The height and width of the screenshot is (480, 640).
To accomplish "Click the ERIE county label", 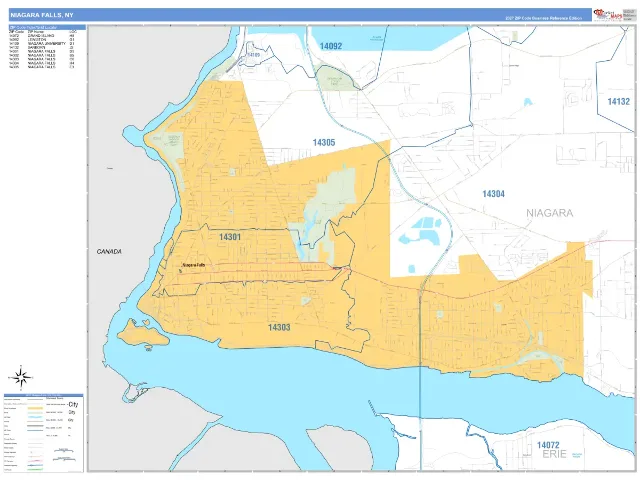I will click(554, 454).
